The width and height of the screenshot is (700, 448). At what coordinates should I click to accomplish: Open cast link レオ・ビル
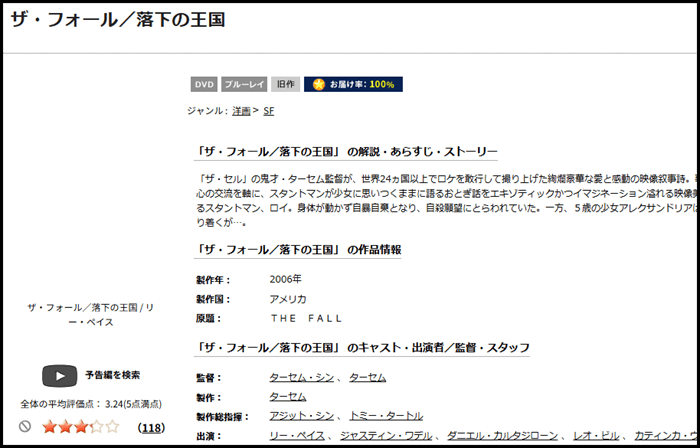596,436
